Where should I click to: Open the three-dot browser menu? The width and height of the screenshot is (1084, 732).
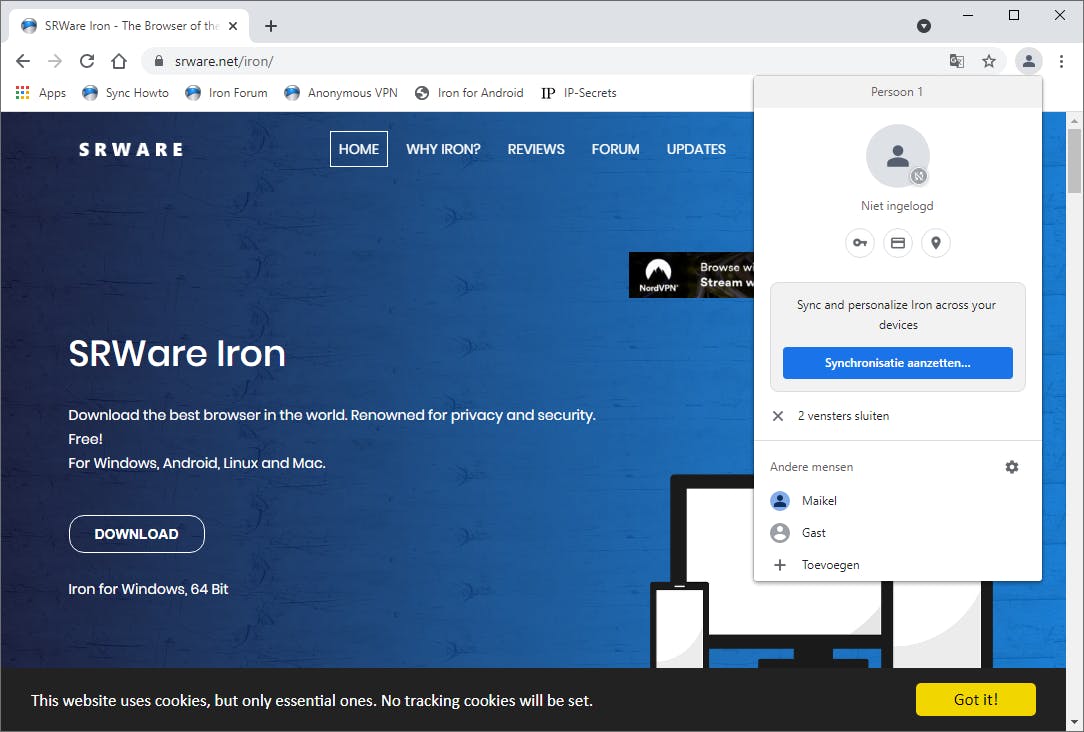(x=1061, y=61)
